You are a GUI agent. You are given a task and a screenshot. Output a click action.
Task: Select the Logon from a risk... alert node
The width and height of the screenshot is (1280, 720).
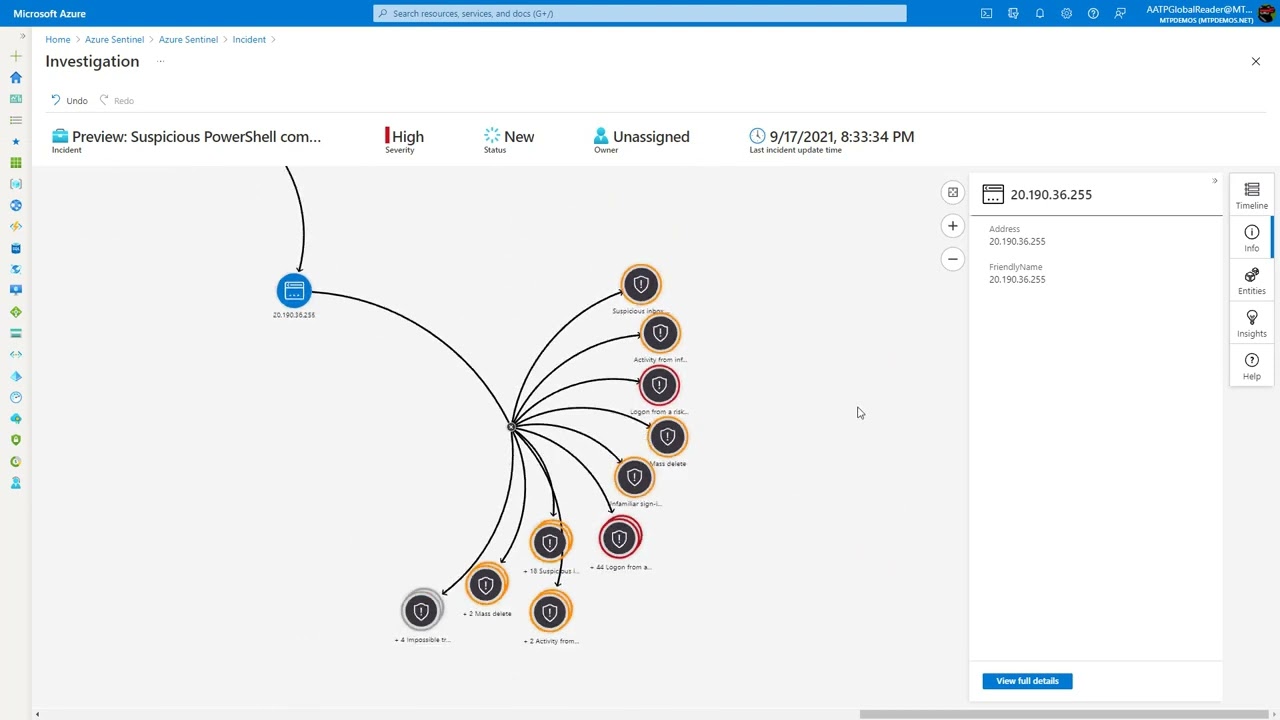pyautogui.click(x=659, y=386)
